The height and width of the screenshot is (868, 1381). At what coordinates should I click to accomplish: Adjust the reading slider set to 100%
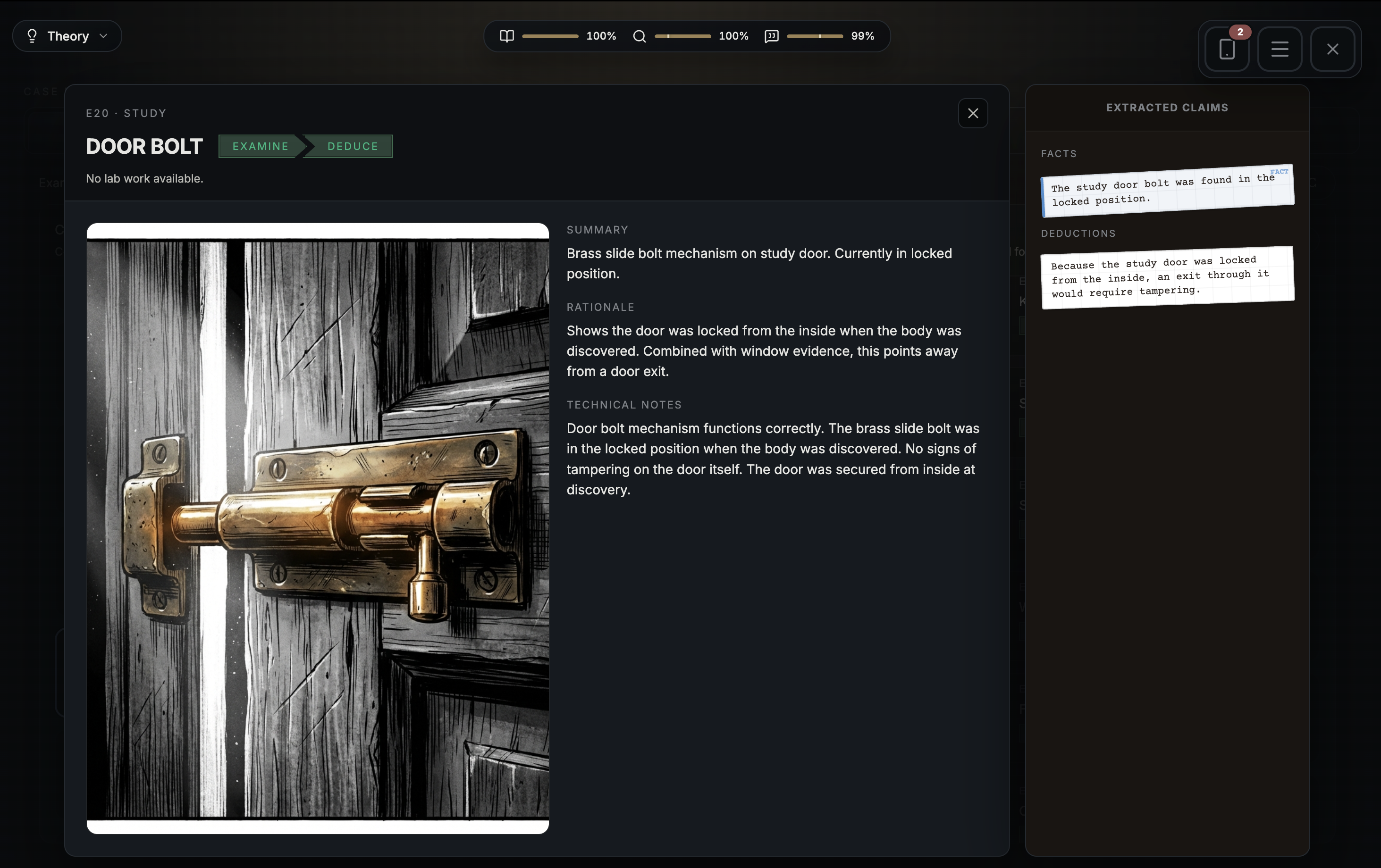(x=551, y=35)
